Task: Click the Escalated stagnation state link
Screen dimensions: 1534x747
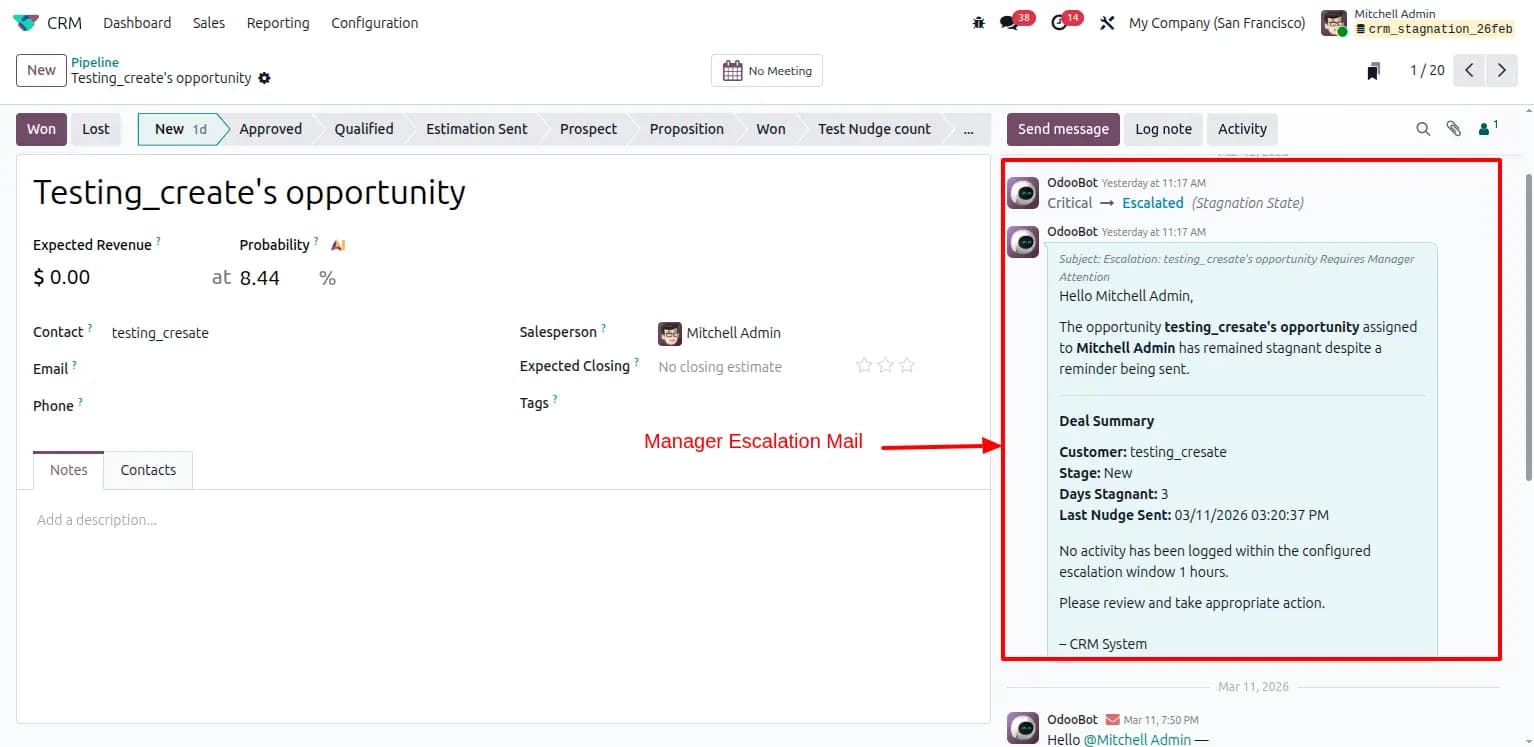Action: (x=1152, y=203)
